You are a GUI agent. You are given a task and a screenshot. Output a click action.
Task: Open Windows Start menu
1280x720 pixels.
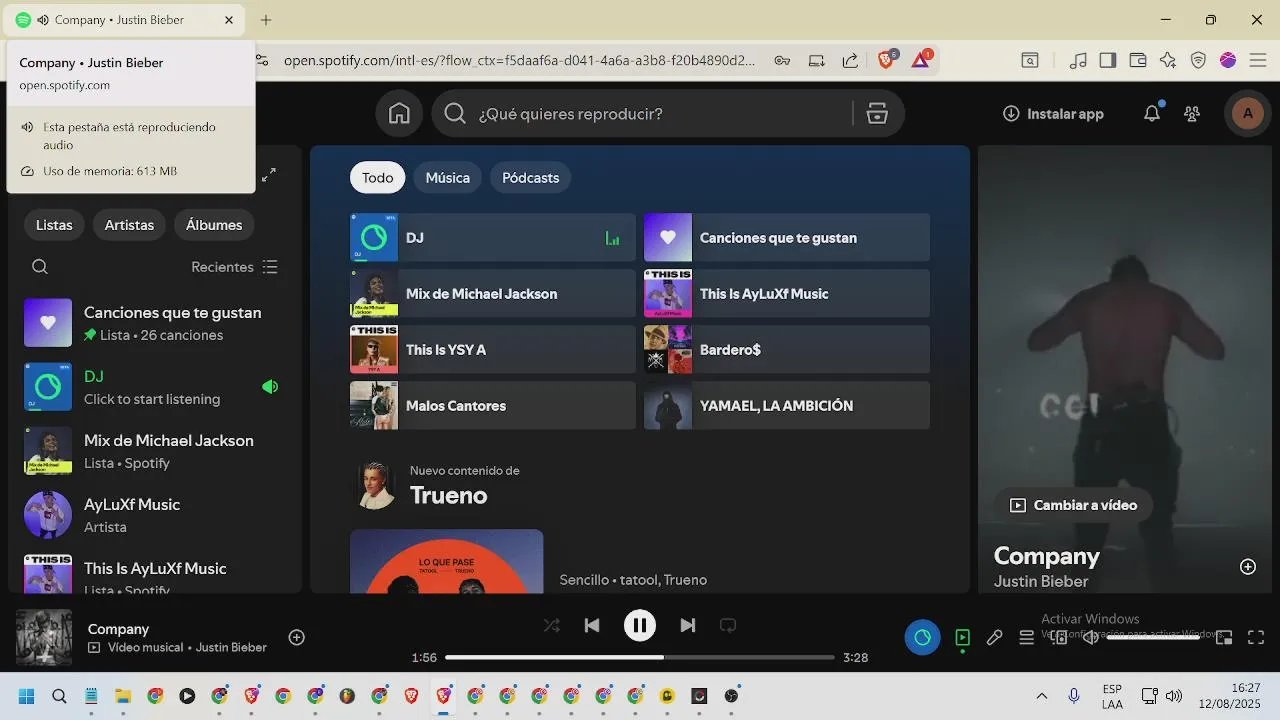pos(27,696)
